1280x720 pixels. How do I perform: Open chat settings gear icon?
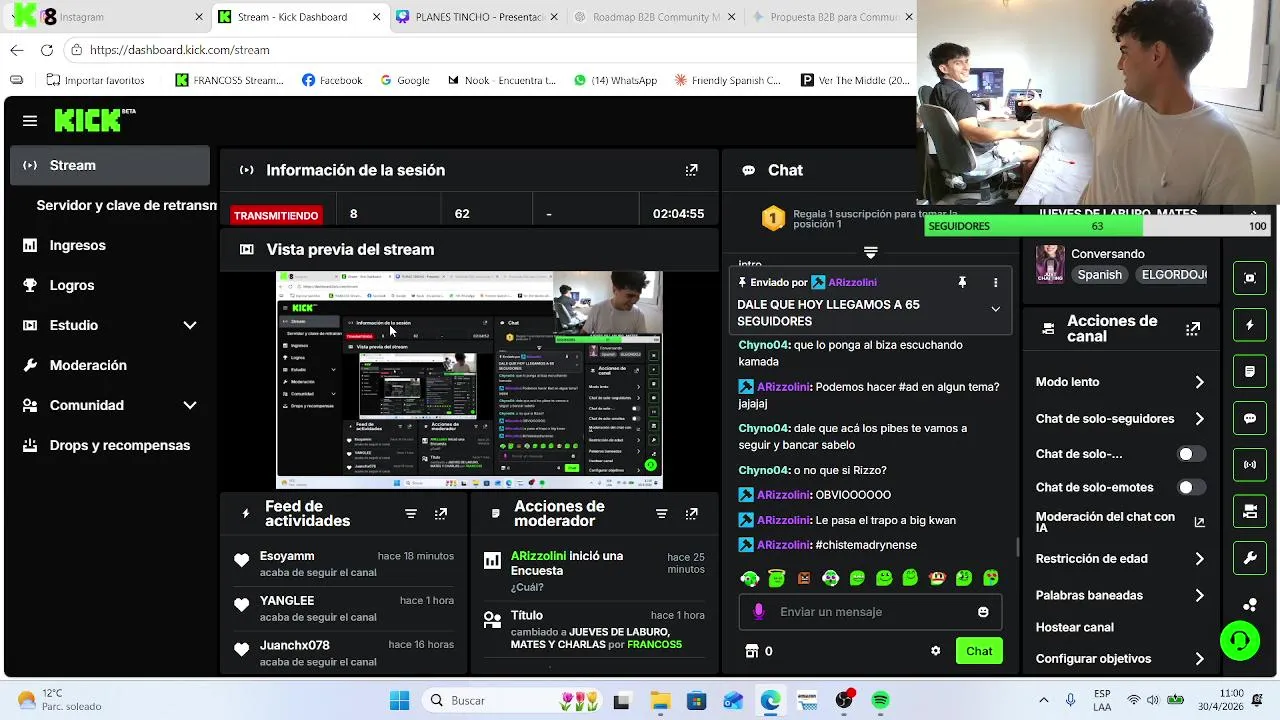point(935,651)
